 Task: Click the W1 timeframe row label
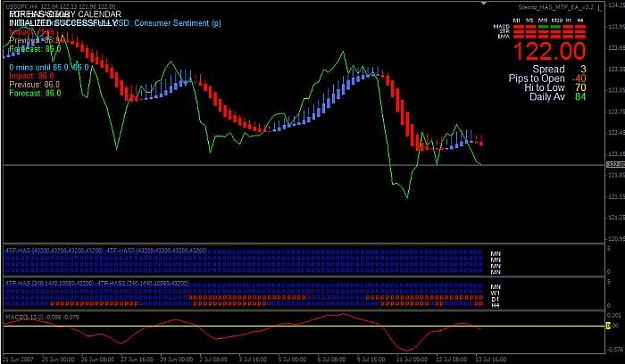[x=495, y=293]
